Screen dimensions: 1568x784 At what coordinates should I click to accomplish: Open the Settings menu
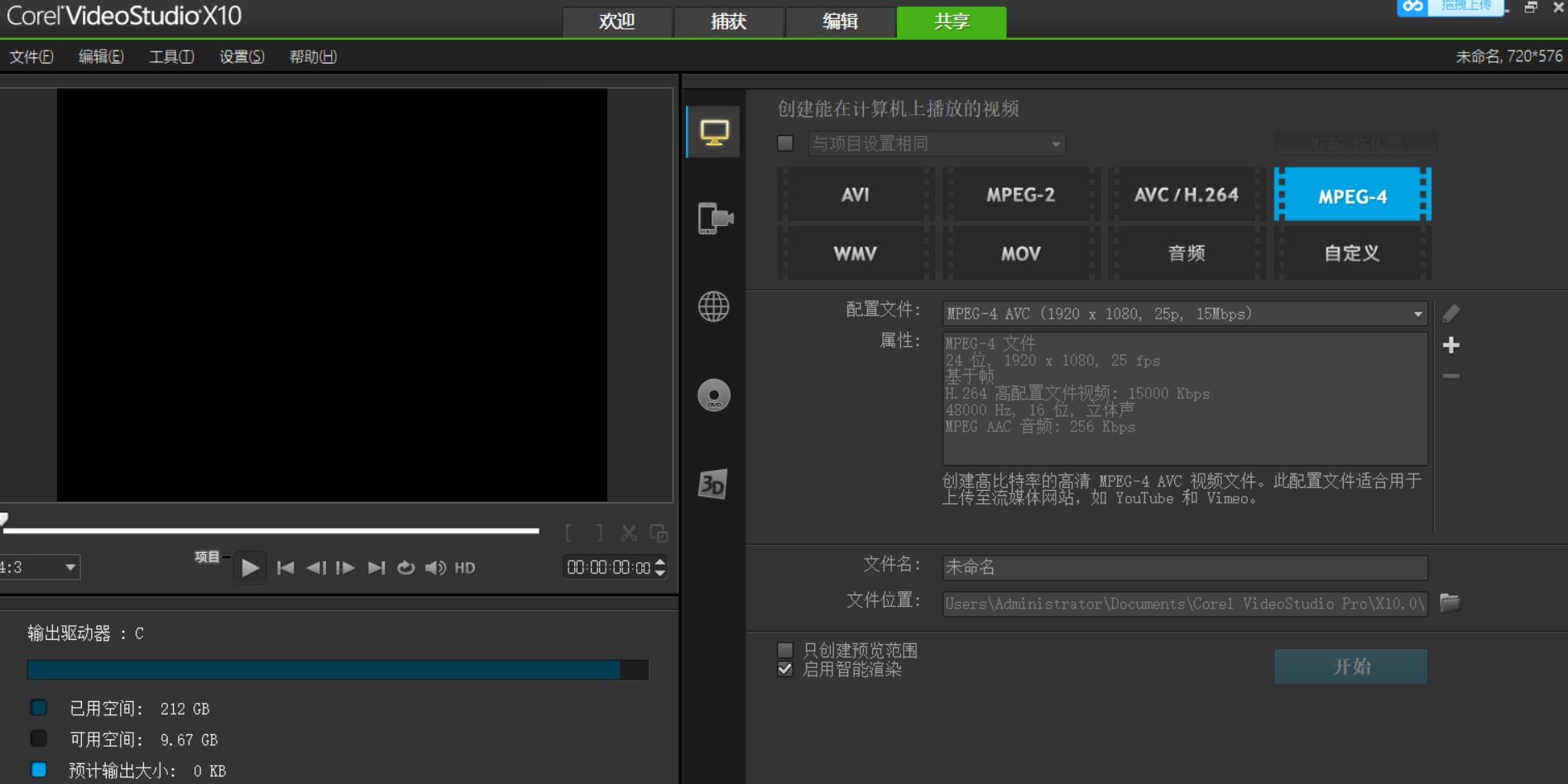[242, 56]
